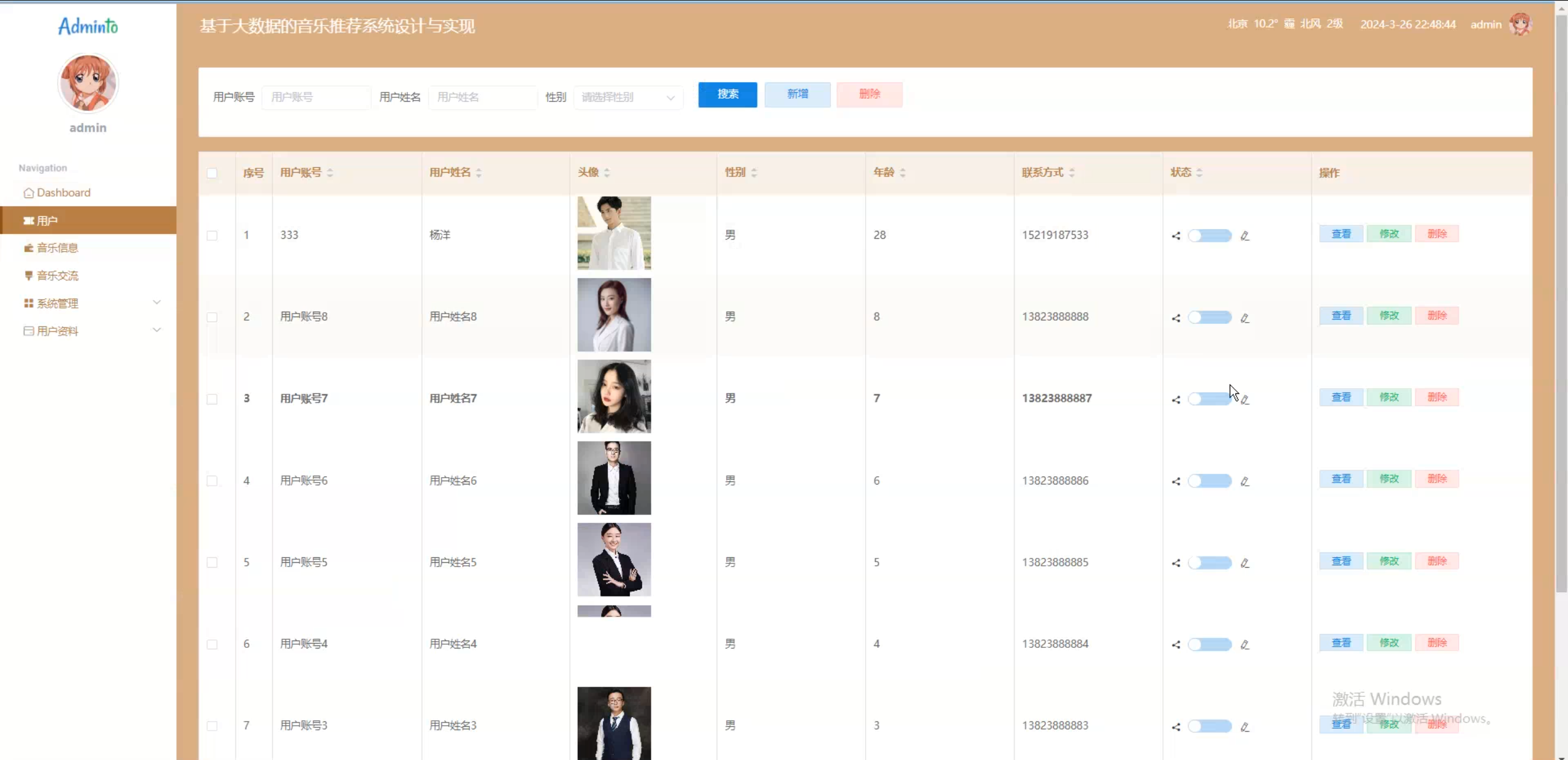The height and width of the screenshot is (760, 1568).
Task: Click the share icon in row 1 status
Action: click(x=1175, y=236)
